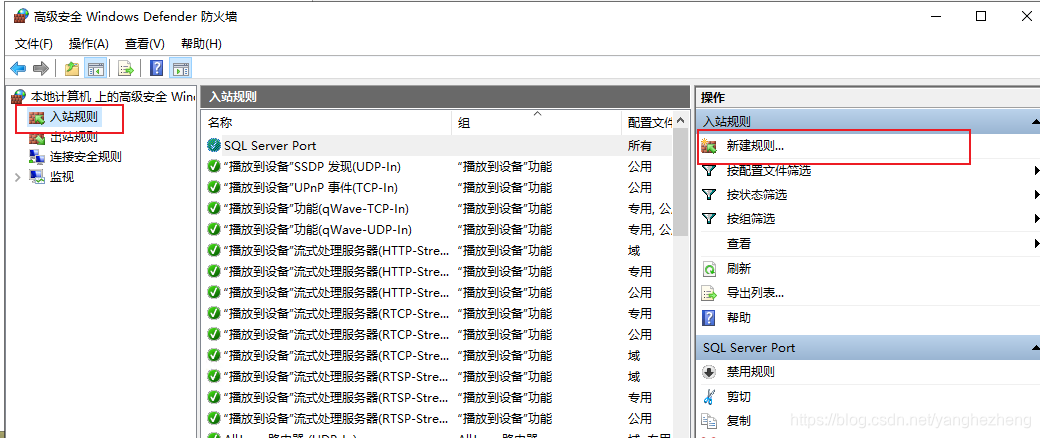
Task: Toggle the Show/Hide action pane toolbar icon
Action: pyautogui.click(x=180, y=68)
